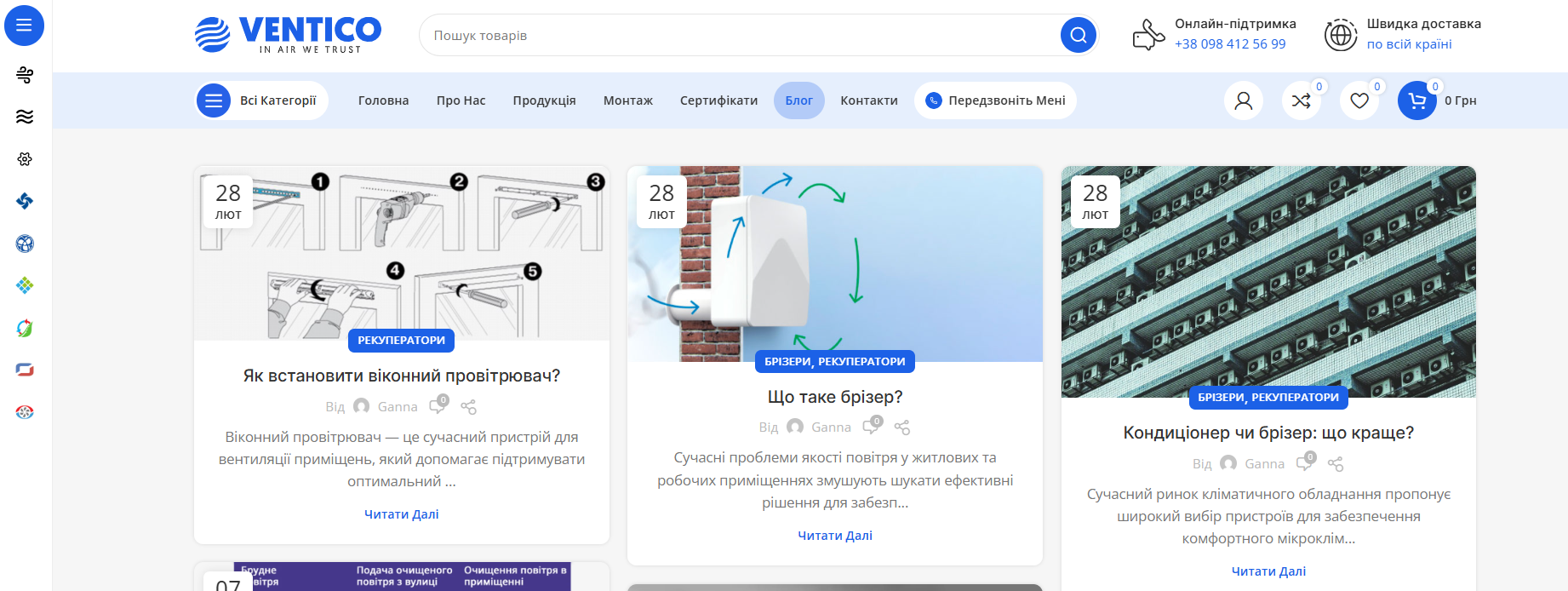Viewport: 1568px width, 591px height.
Task: Select the 'Продукція' menu item
Action: (x=544, y=100)
